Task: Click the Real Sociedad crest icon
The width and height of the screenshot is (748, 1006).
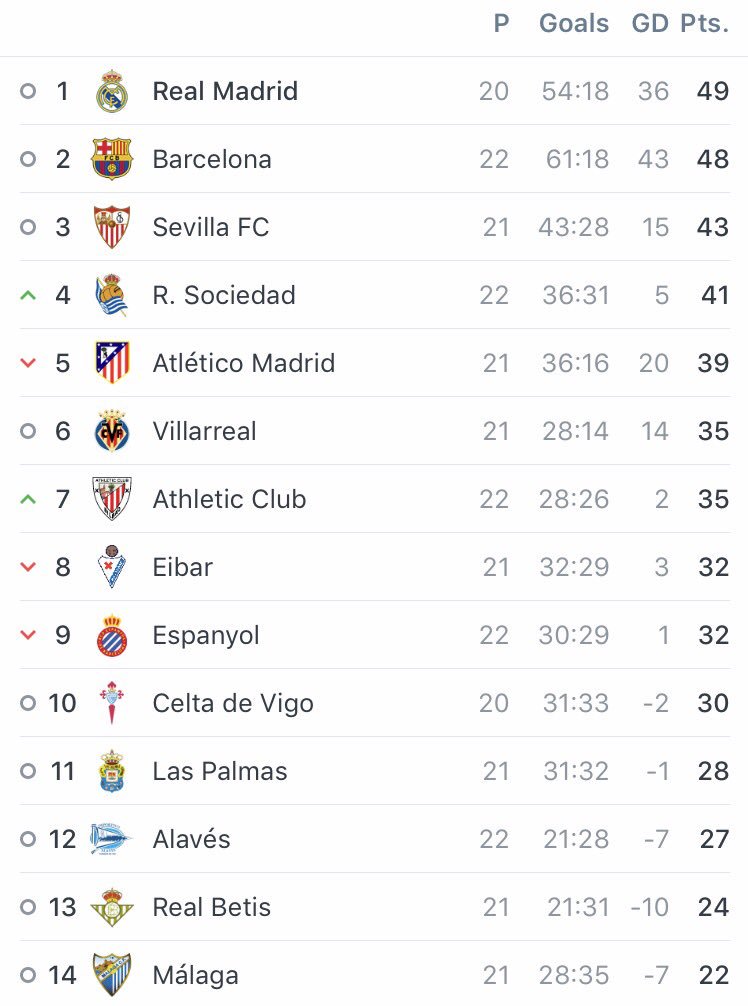Action: pos(112,295)
